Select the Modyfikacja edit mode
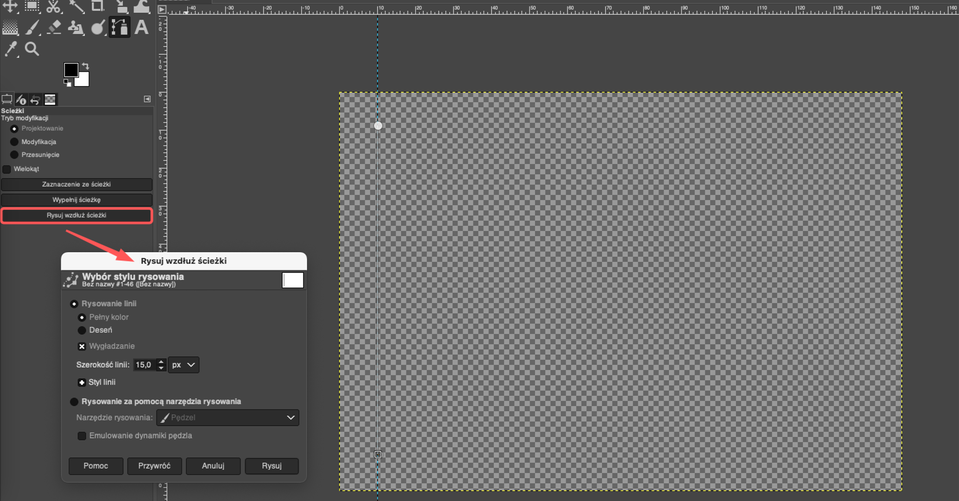Image resolution: width=959 pixels, height=501 pixels. tap(14, 142)
